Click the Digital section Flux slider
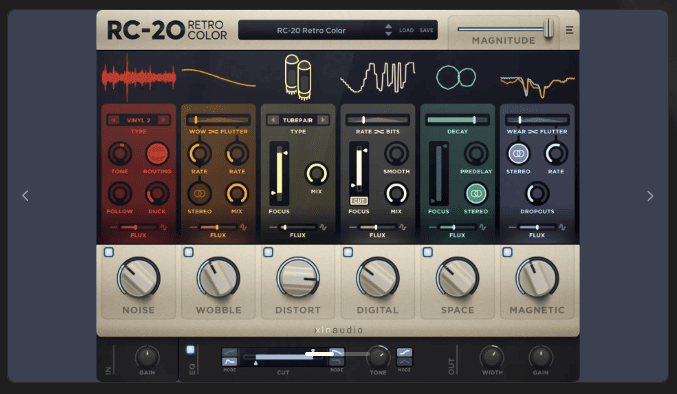This screenshot has height=394, width=677. [x=377, y=227]
